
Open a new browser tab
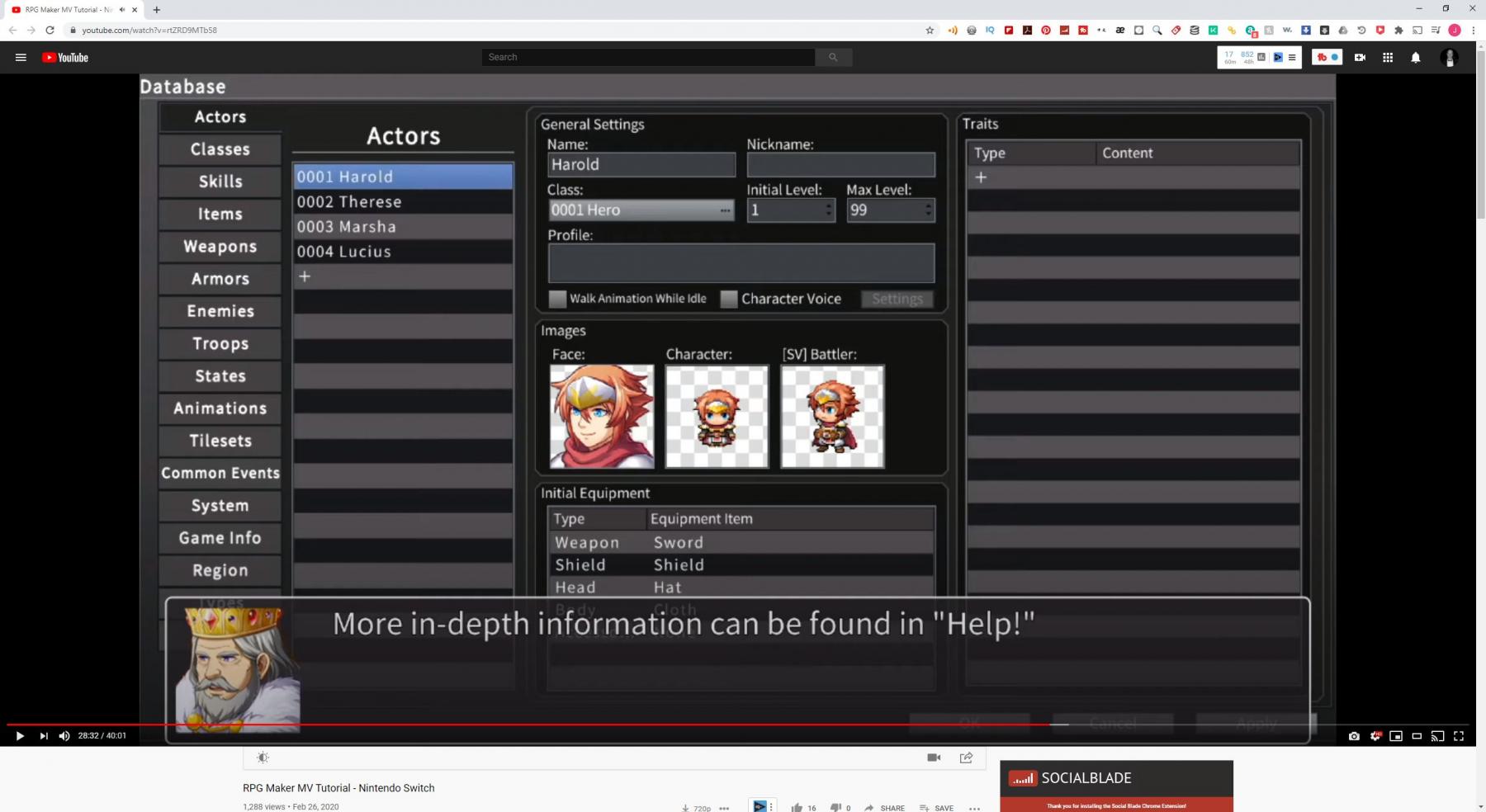tap(156, 10)
